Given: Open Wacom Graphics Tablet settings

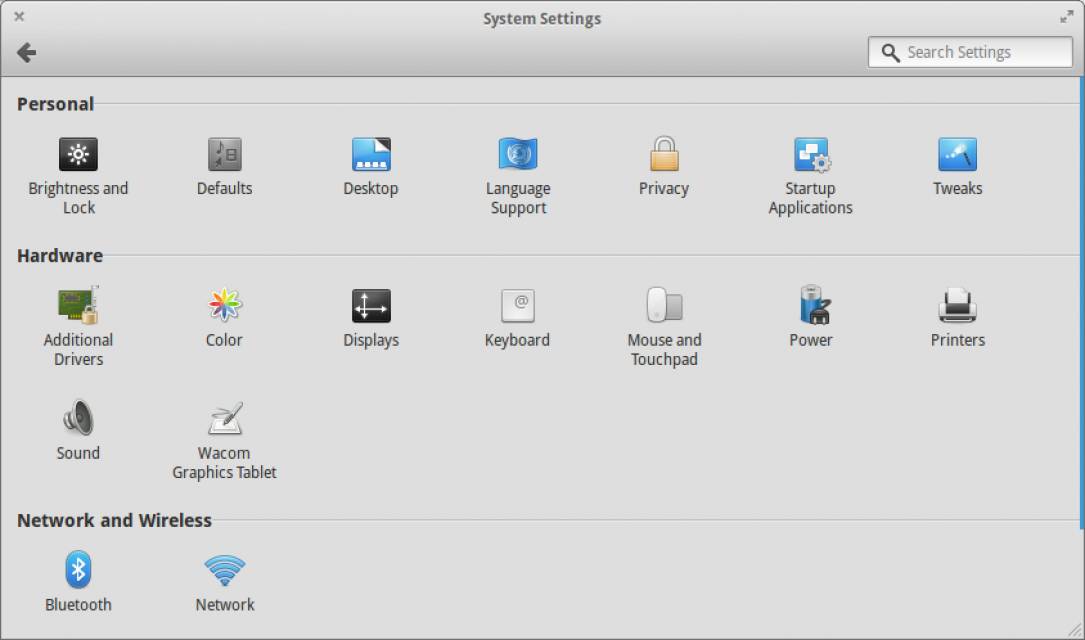Looking at the screenshot, I should [224, 419].
